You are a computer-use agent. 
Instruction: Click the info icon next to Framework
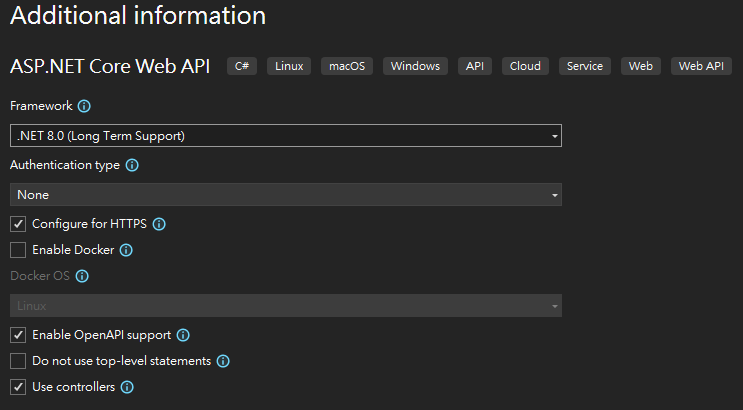(84, 106)
